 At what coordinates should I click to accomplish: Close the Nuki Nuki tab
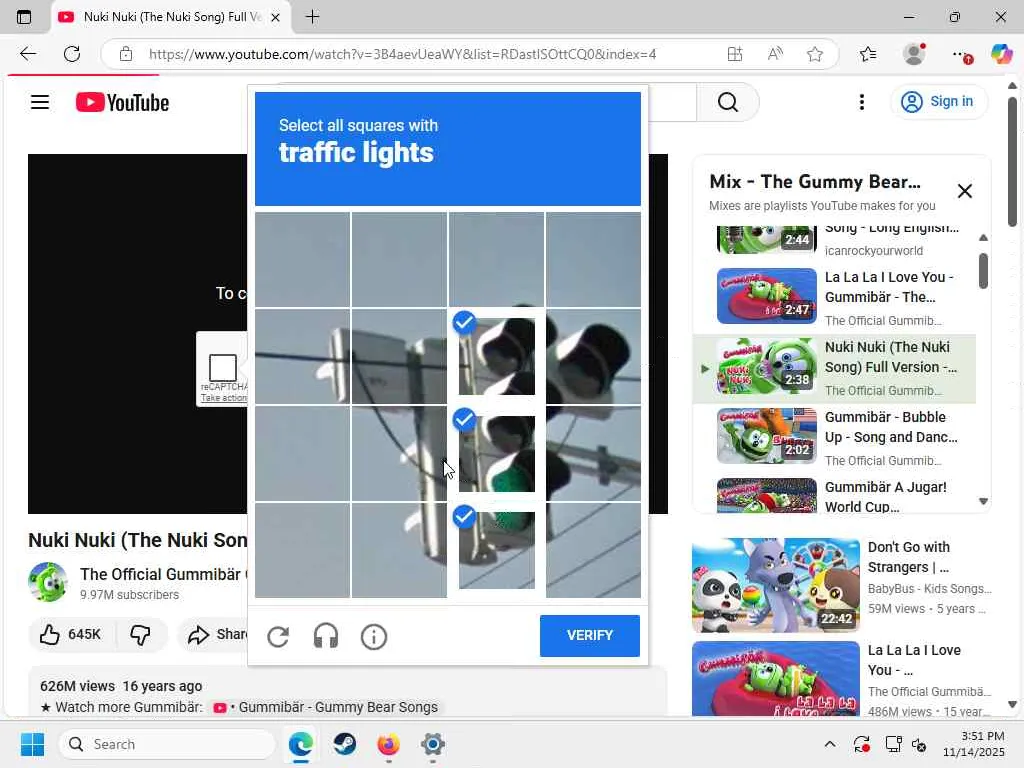tap(276, 18)
